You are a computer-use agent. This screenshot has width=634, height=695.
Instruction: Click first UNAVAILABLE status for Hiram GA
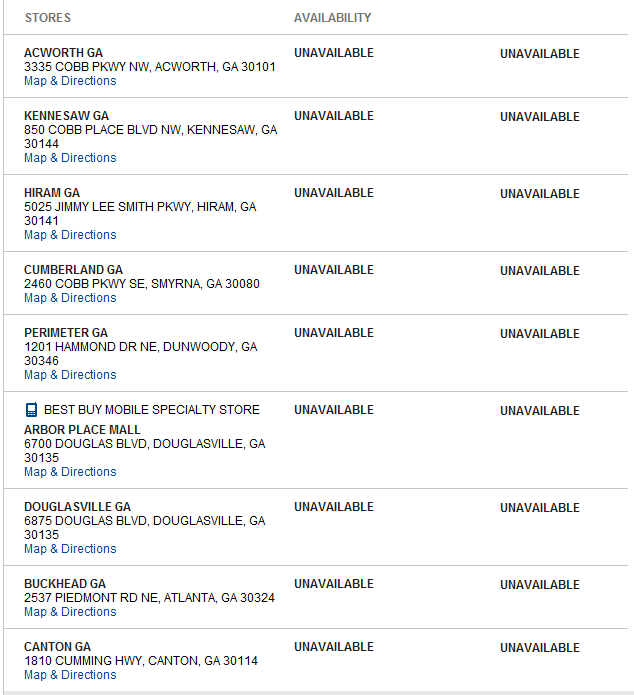[334, 193]
